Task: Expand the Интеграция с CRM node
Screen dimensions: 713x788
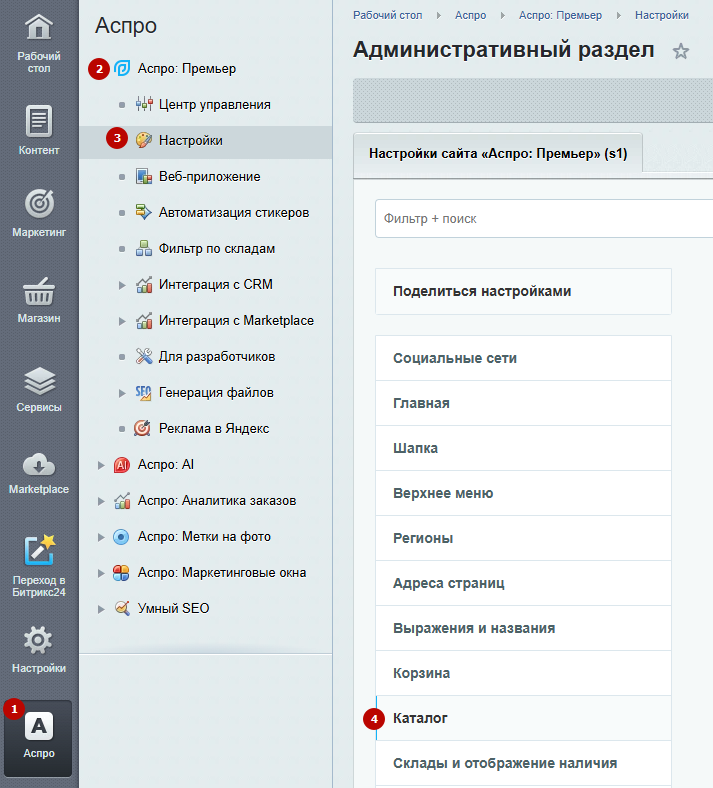Action: (122, 285)
